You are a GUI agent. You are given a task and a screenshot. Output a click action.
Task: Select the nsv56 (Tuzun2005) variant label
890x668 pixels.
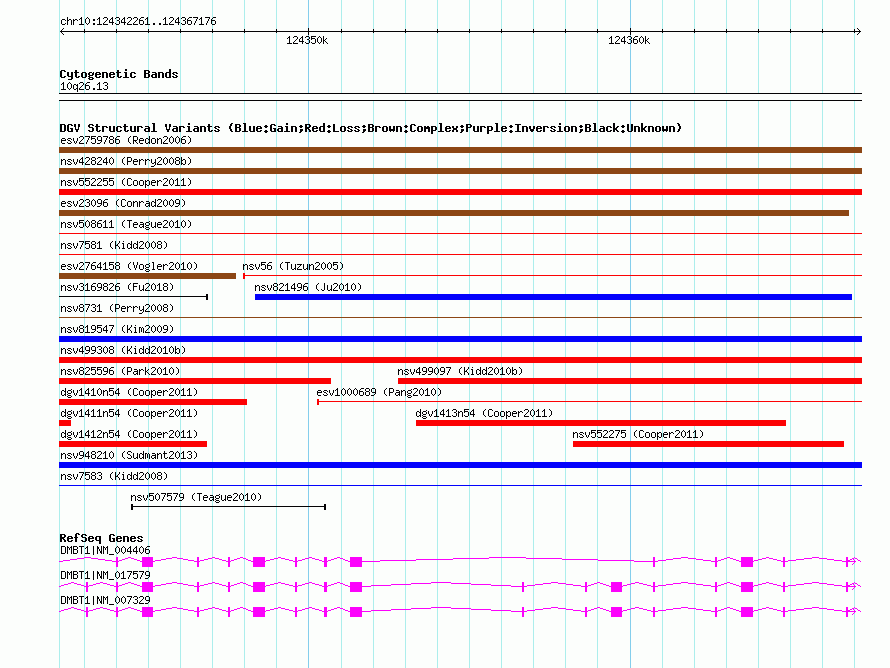[x=293, y=266]
